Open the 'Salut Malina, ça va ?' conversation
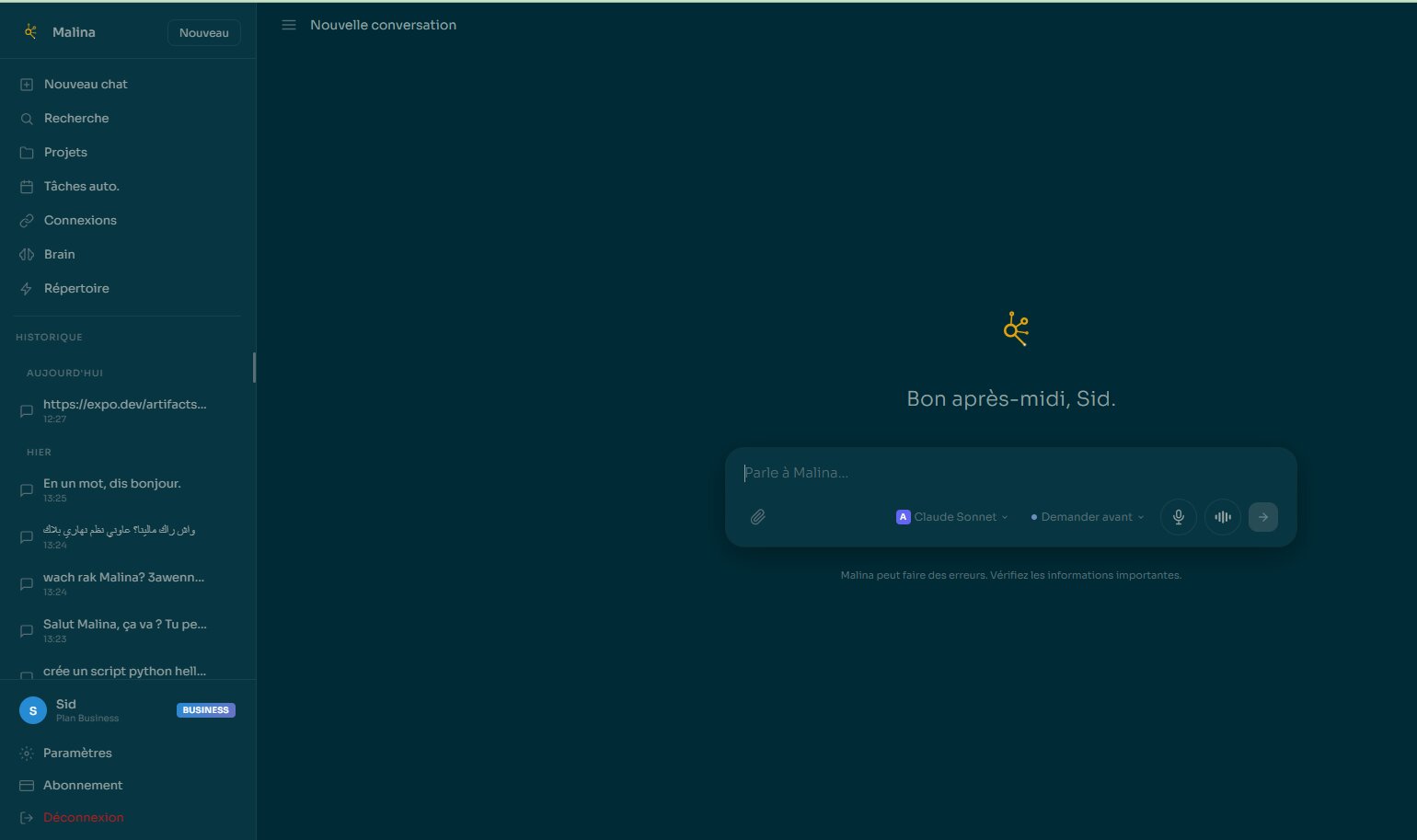Screen dimensions: 1417x840 pyautogui.click(x=128, y=630)
